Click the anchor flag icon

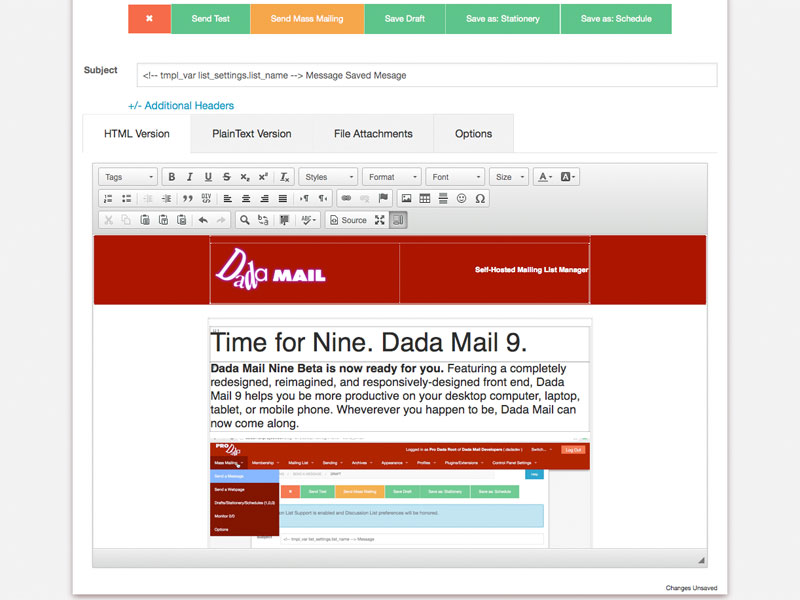383,199
